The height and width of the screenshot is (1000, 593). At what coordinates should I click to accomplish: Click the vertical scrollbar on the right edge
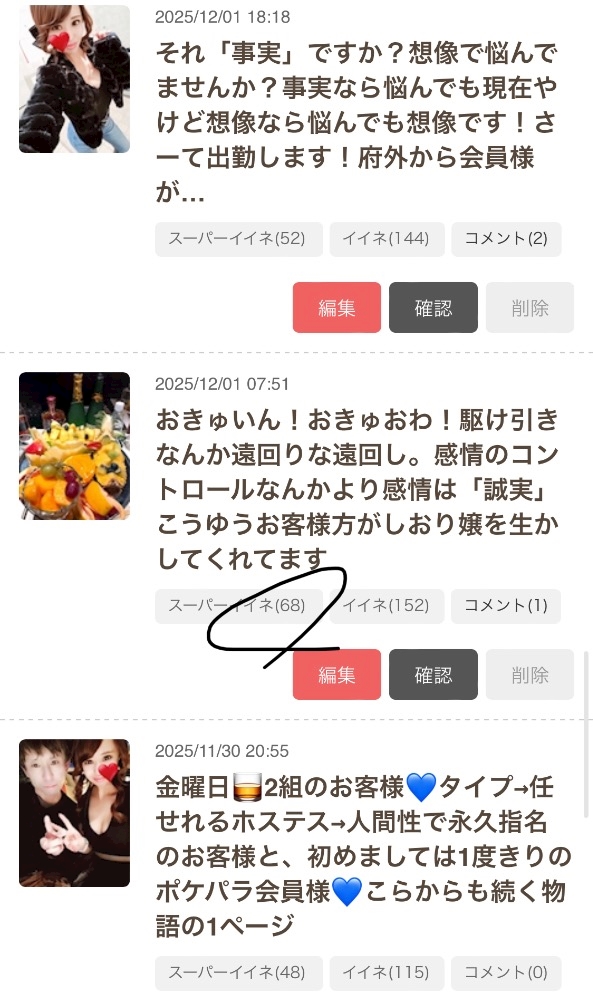[586, 733]
